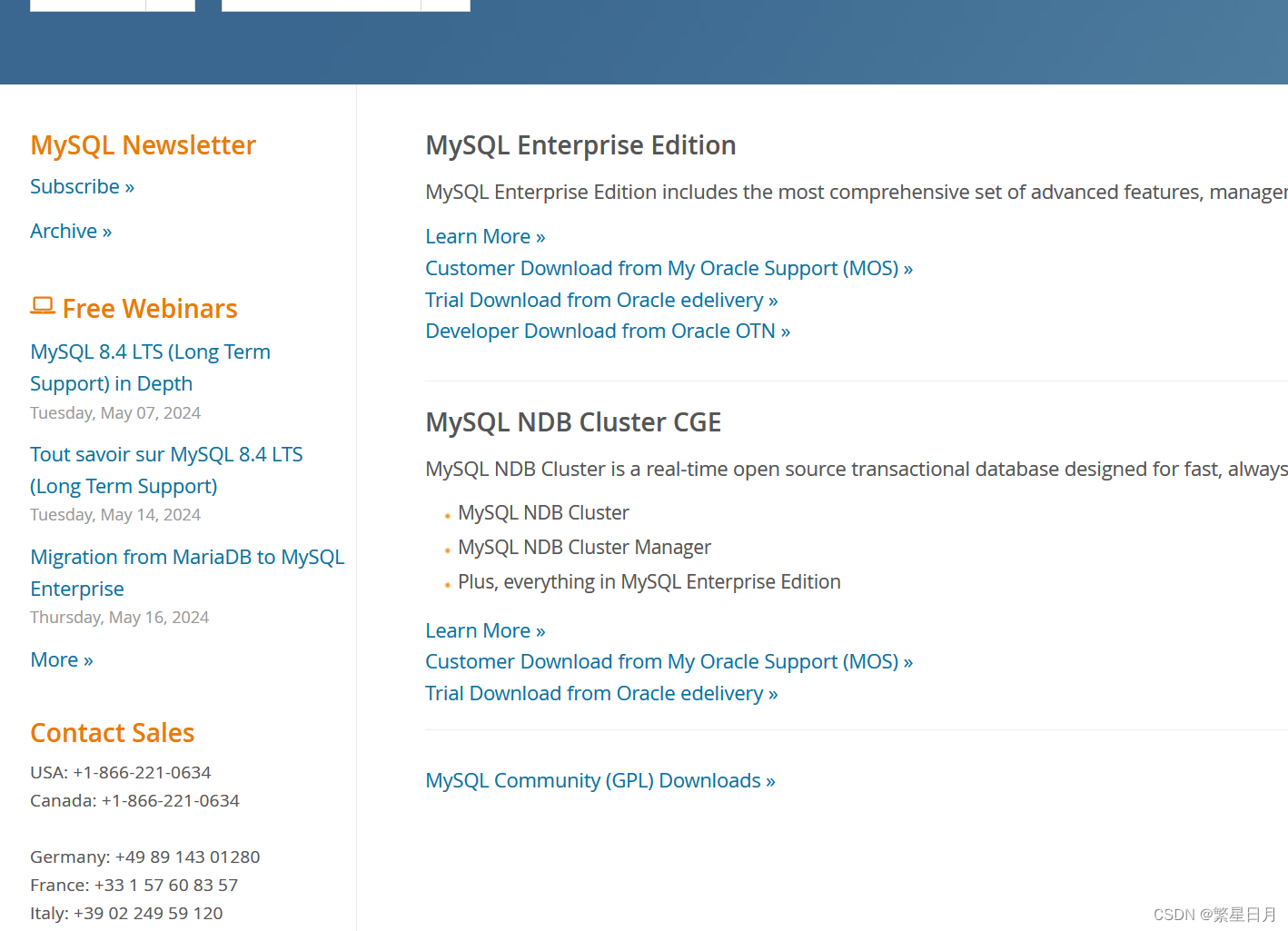1288x931 pixels.
Task: Click the Enterprise Edition description paragraph
Action: point(857,192)
